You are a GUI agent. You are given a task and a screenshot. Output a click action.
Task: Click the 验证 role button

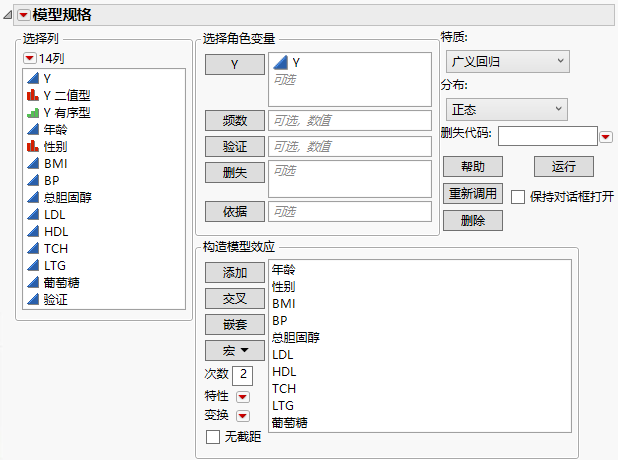click(235, 147)
